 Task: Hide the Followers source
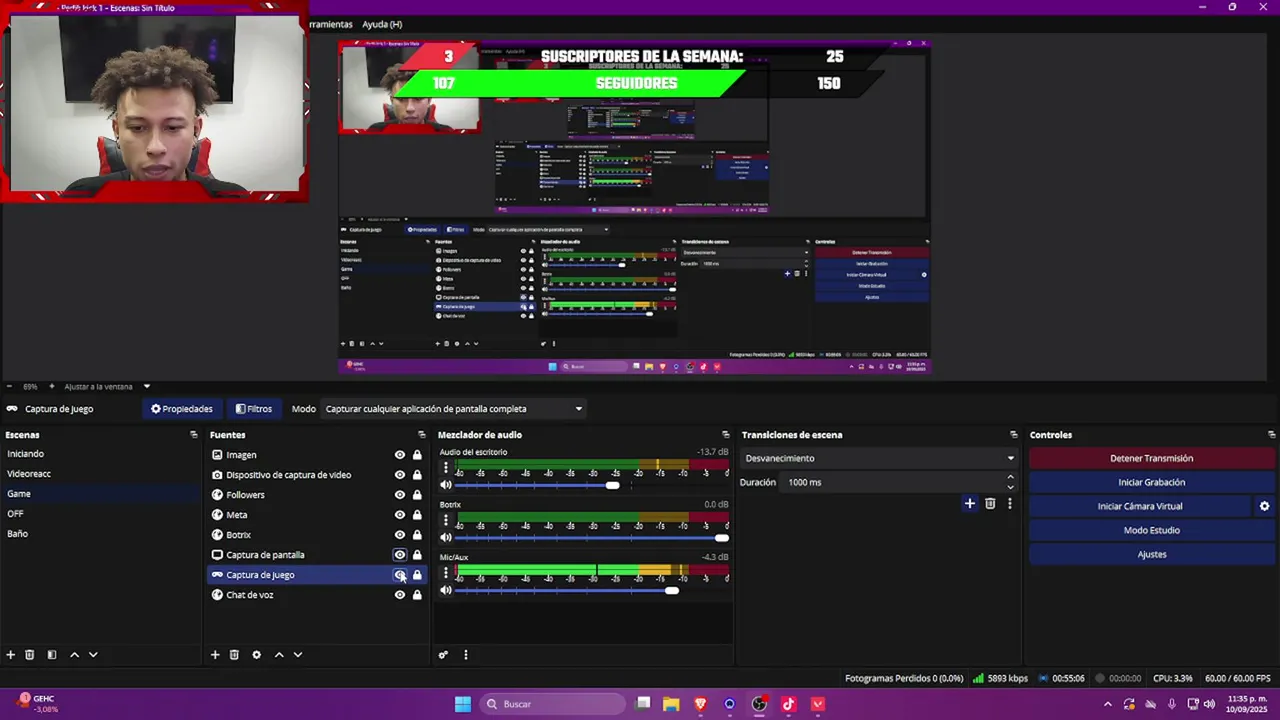[x=400, y=495]
